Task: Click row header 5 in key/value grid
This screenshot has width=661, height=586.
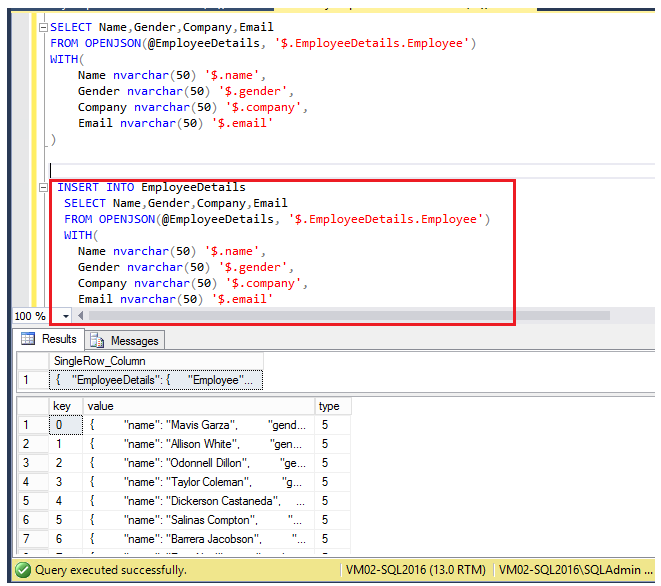Action: coord(33,501)
